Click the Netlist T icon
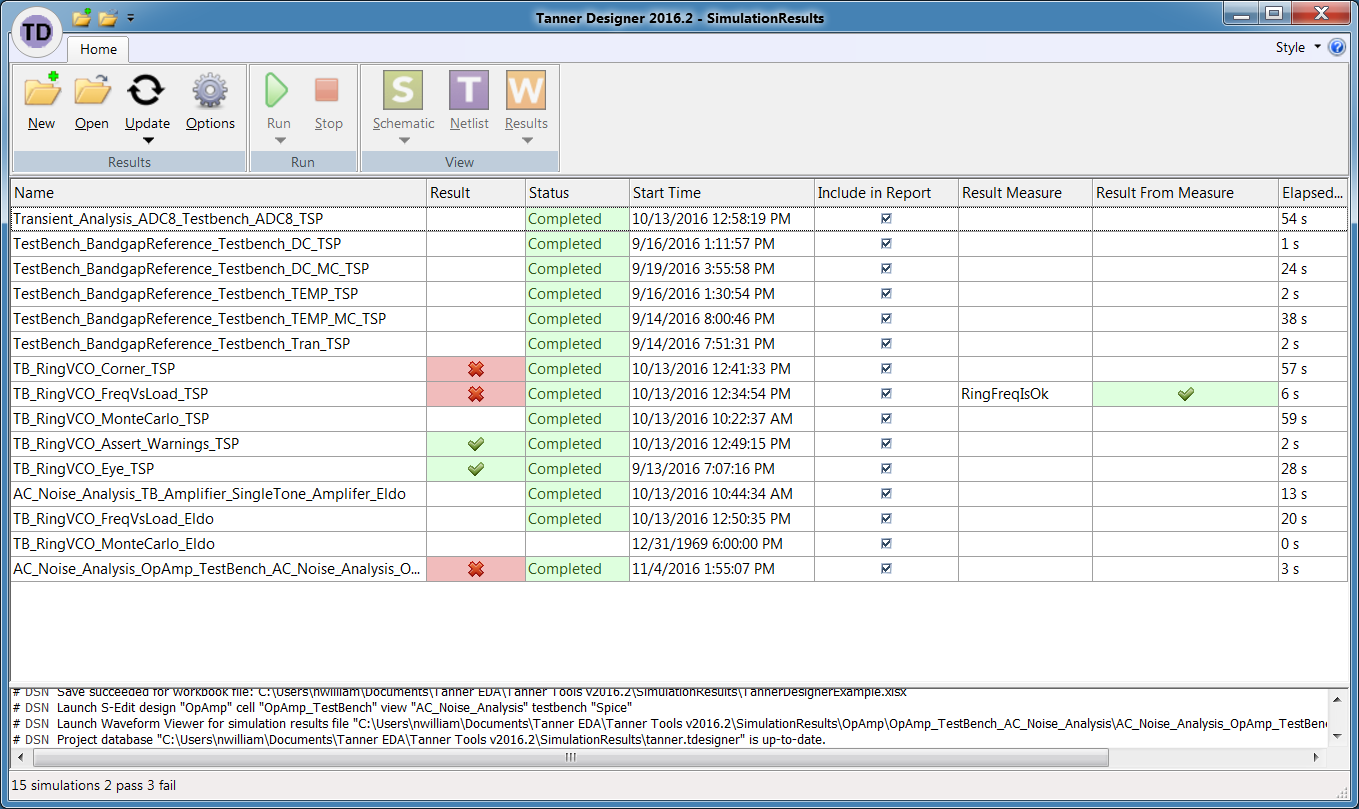 coord(469,91)
